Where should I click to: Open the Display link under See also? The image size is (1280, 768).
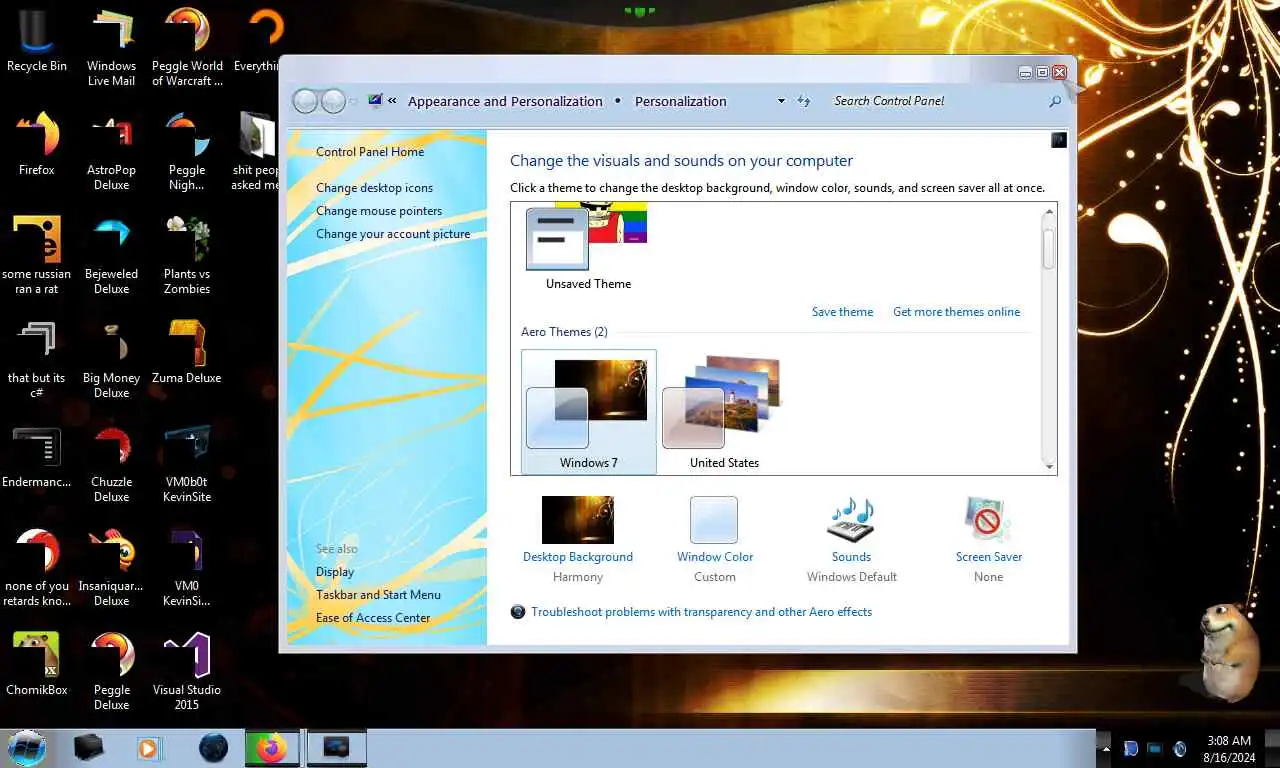pos(335,572)
